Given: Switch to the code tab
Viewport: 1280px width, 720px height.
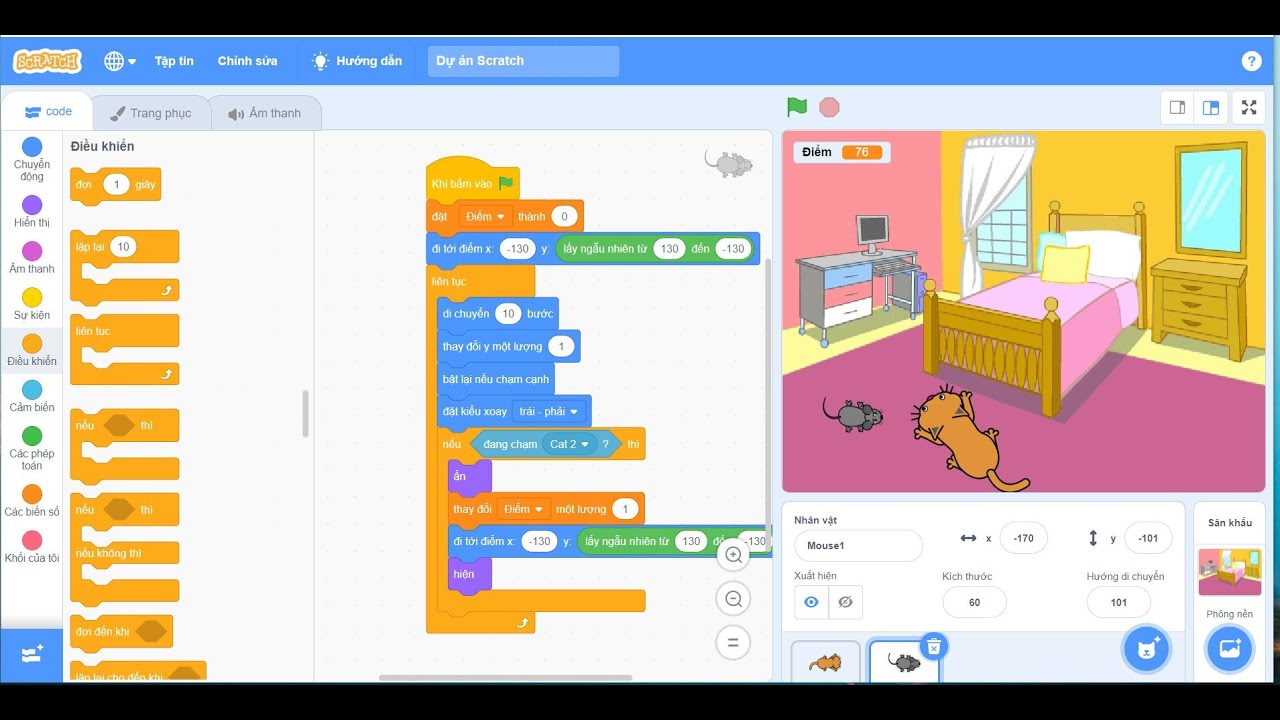Looking at the screenshot, I should click(48, 112).
